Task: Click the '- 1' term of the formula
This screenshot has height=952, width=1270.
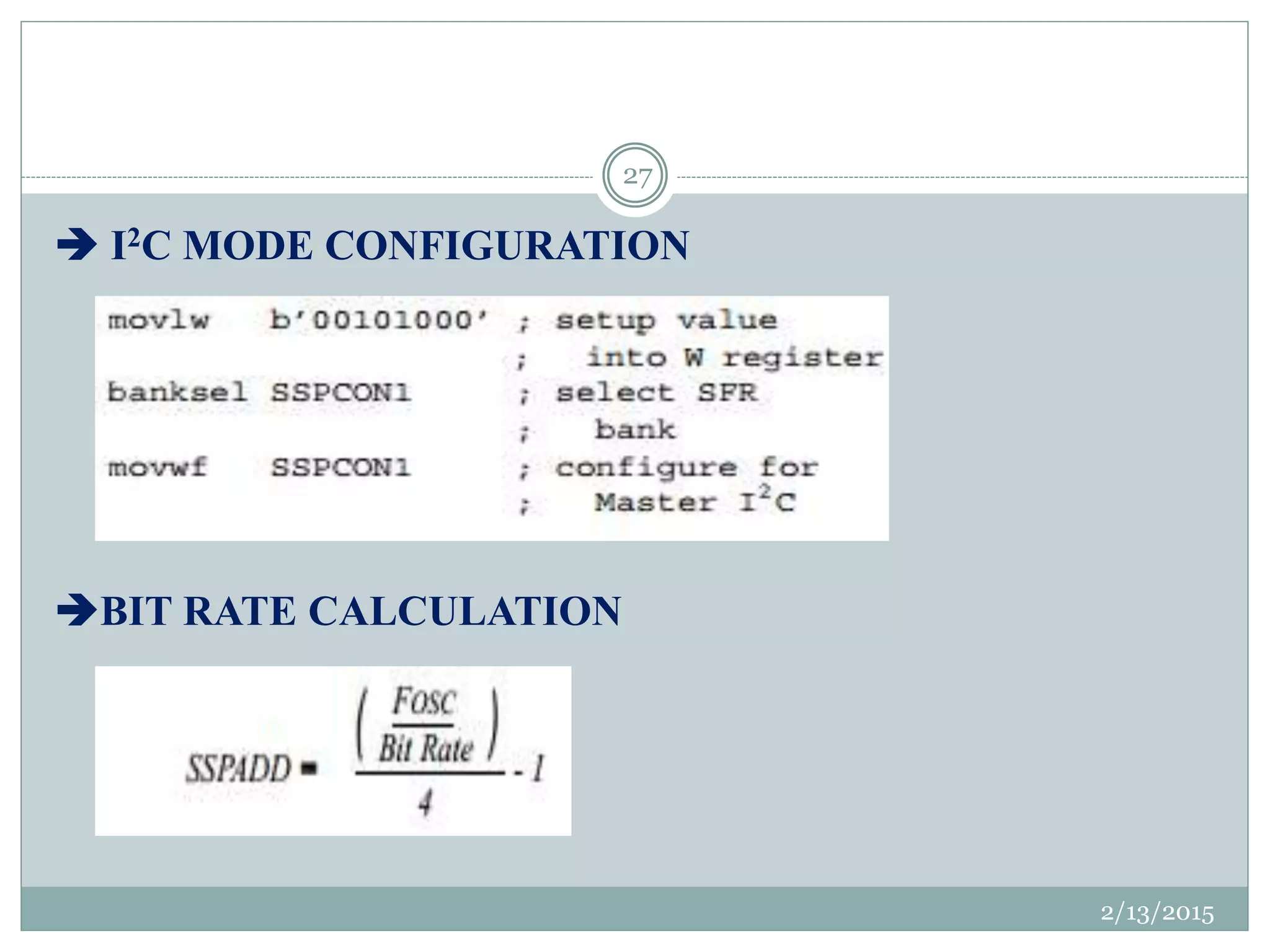Action: click(530, 768)
